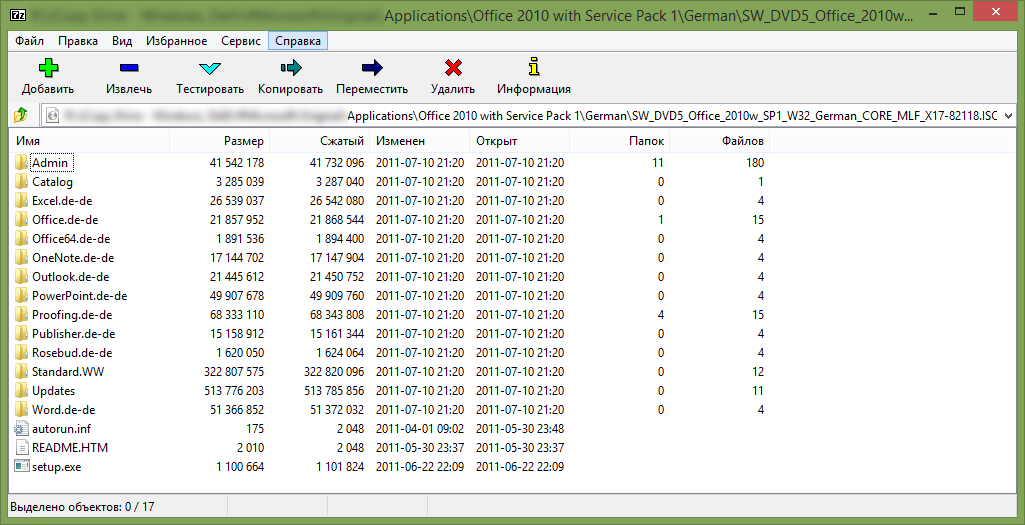Select the Word.de-de folder icon
Image resolution: width=1025 pixels, height=525 pixels.
pyautogui.click(x=22, y=409)
